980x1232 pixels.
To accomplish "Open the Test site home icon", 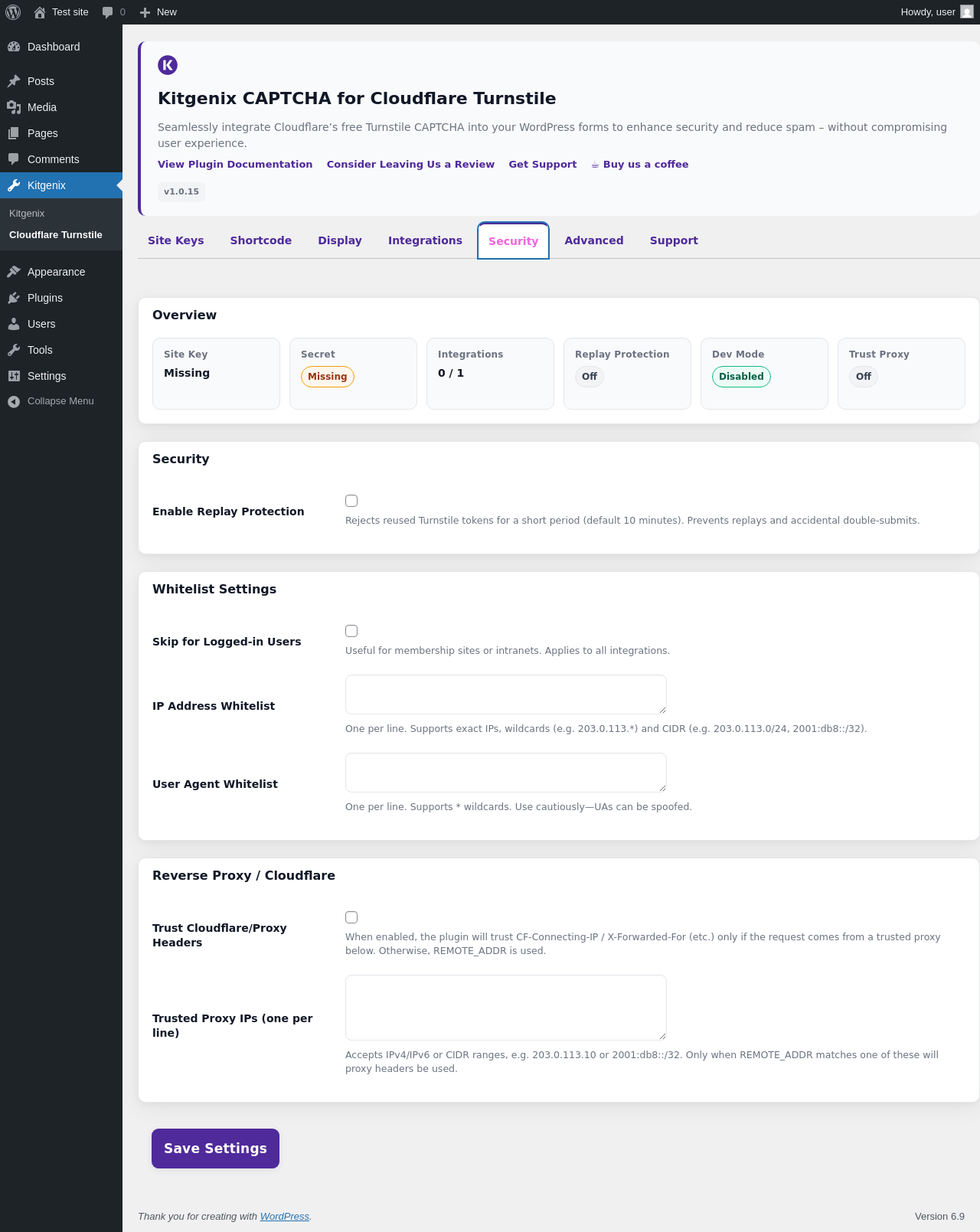I will tap(40, 12).
